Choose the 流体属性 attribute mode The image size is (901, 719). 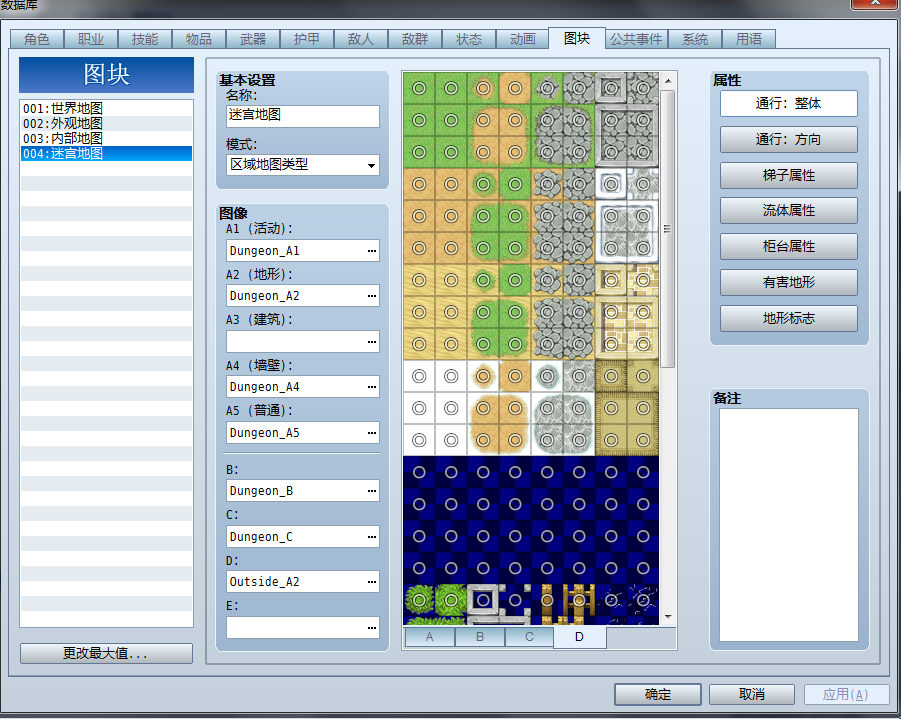pos(788,211)
